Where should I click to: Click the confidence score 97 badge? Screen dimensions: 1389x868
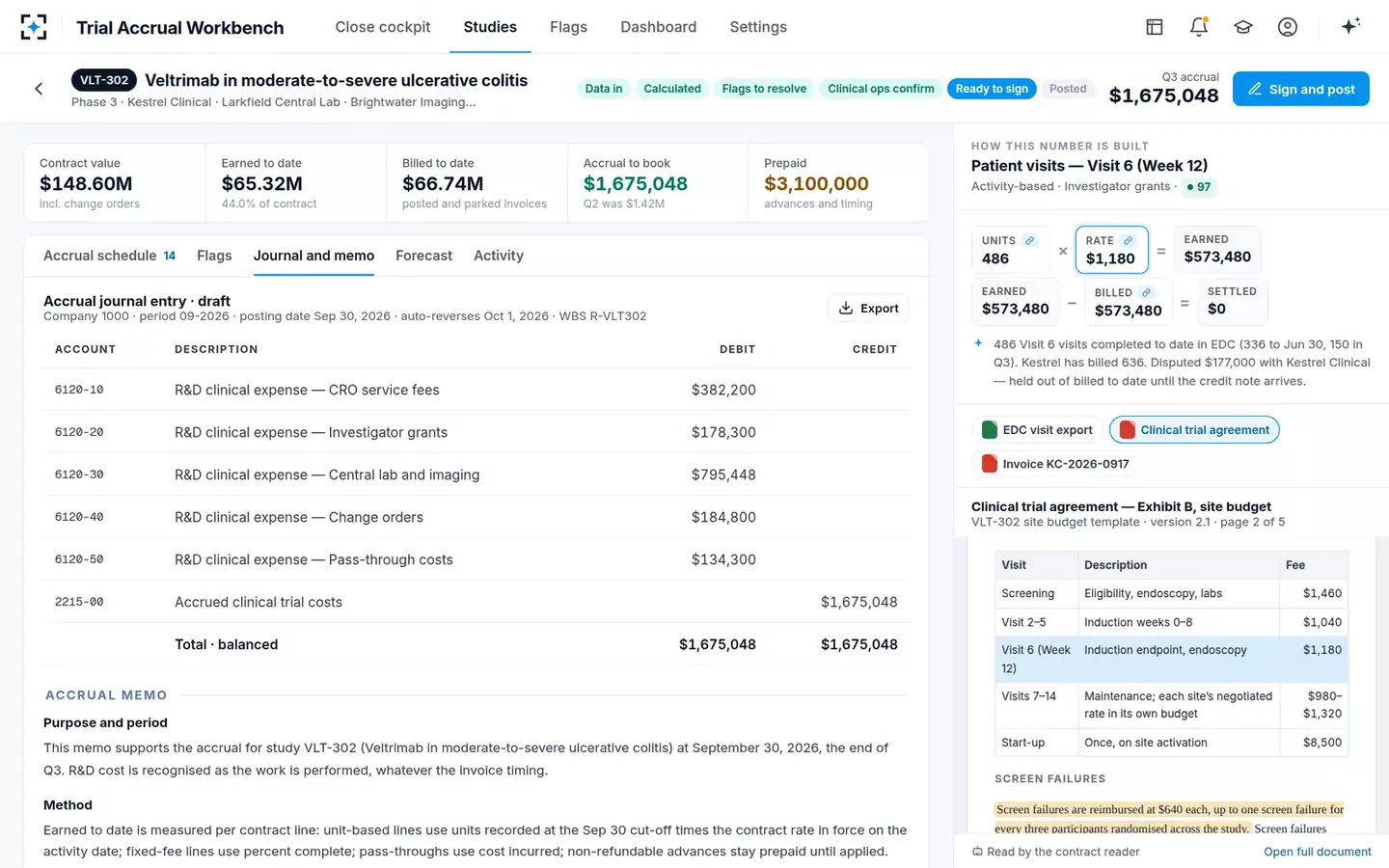point(1198,187)
